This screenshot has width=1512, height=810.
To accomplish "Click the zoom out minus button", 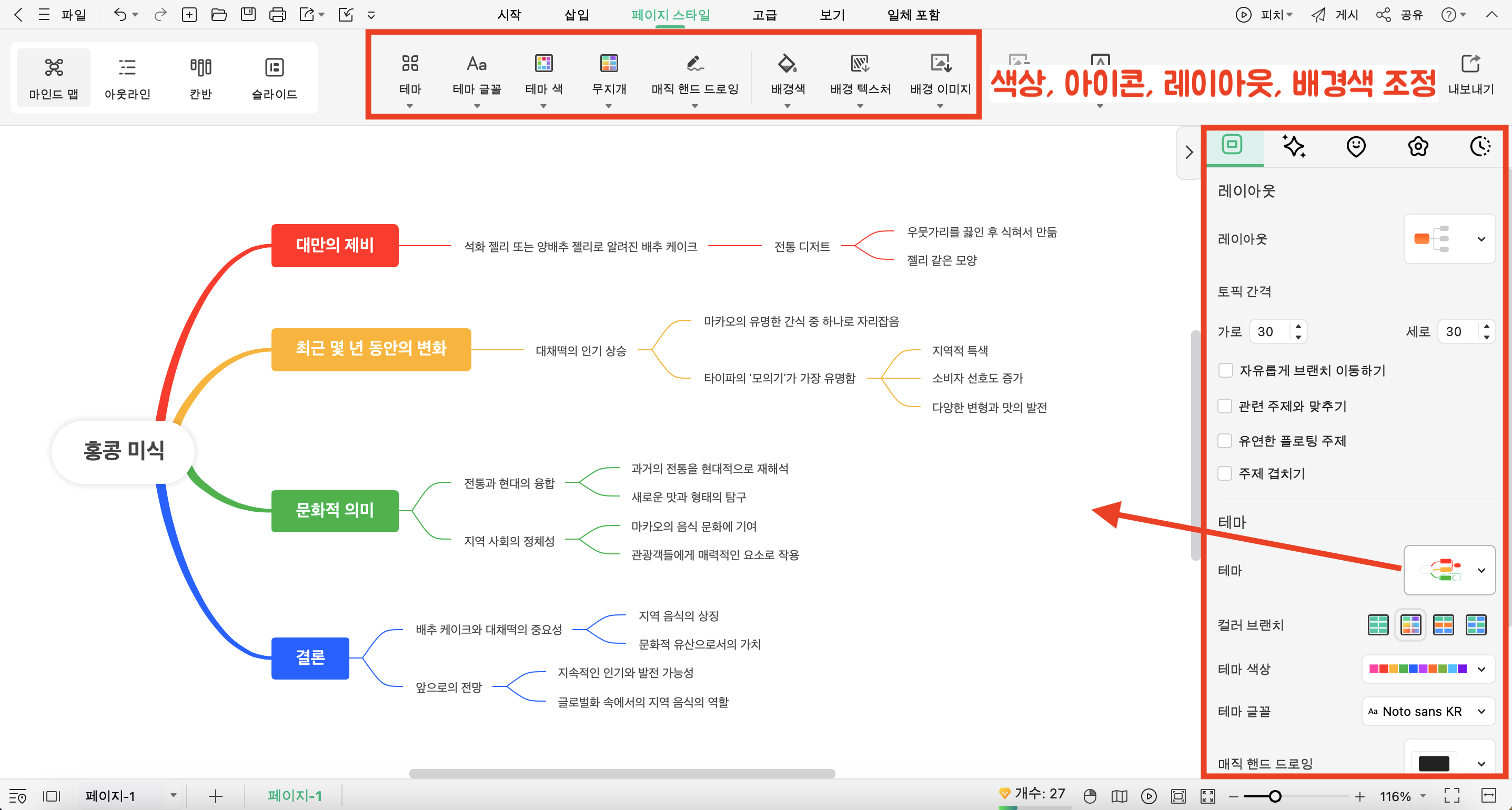I will pyautogui.click(x=1233, y=796).
